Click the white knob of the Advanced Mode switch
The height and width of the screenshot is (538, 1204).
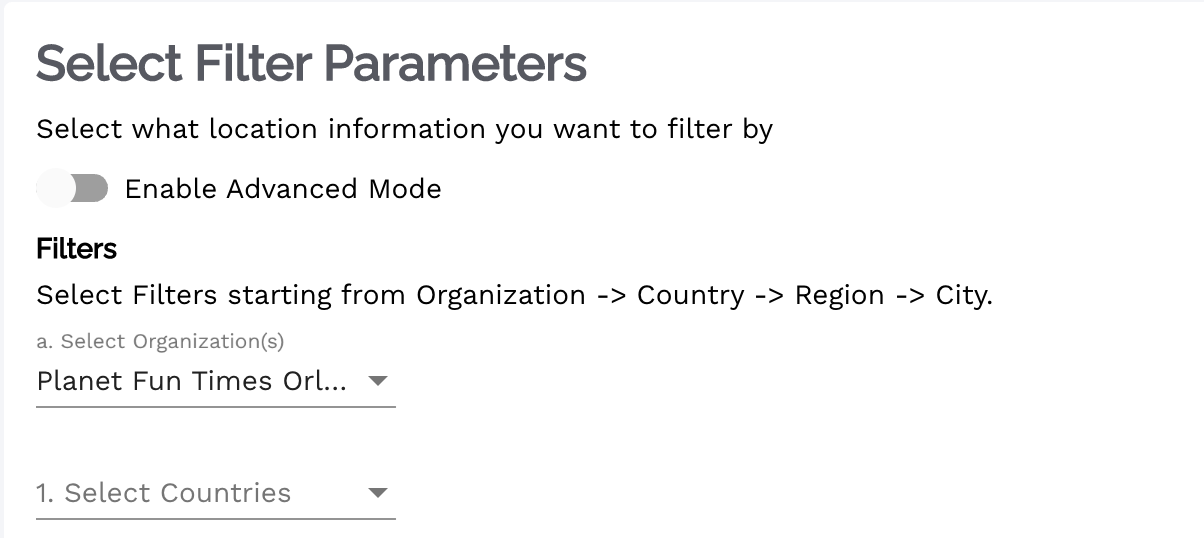(x=55, y=188)
